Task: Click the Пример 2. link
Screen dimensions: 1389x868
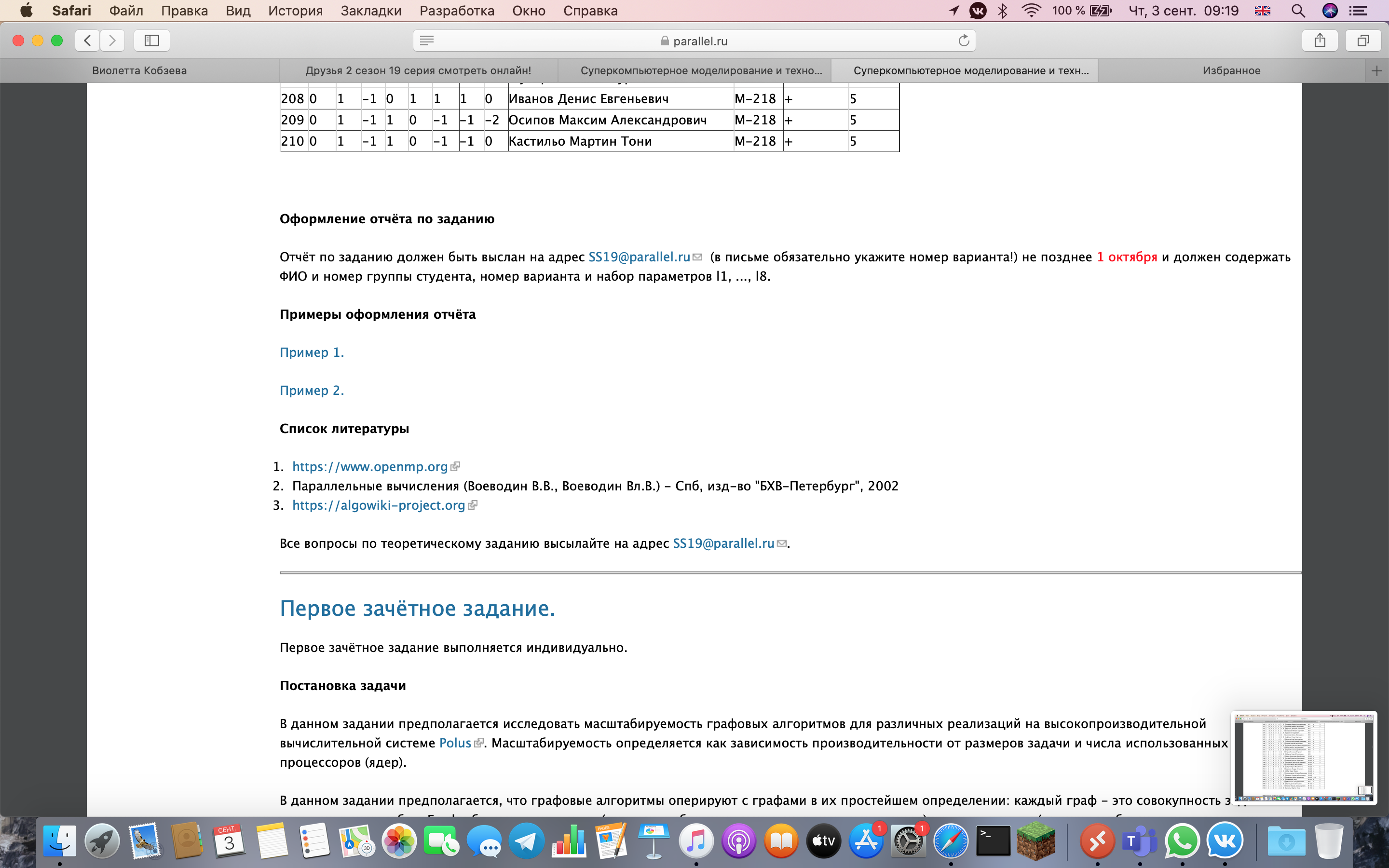Action: coord(312,391)
